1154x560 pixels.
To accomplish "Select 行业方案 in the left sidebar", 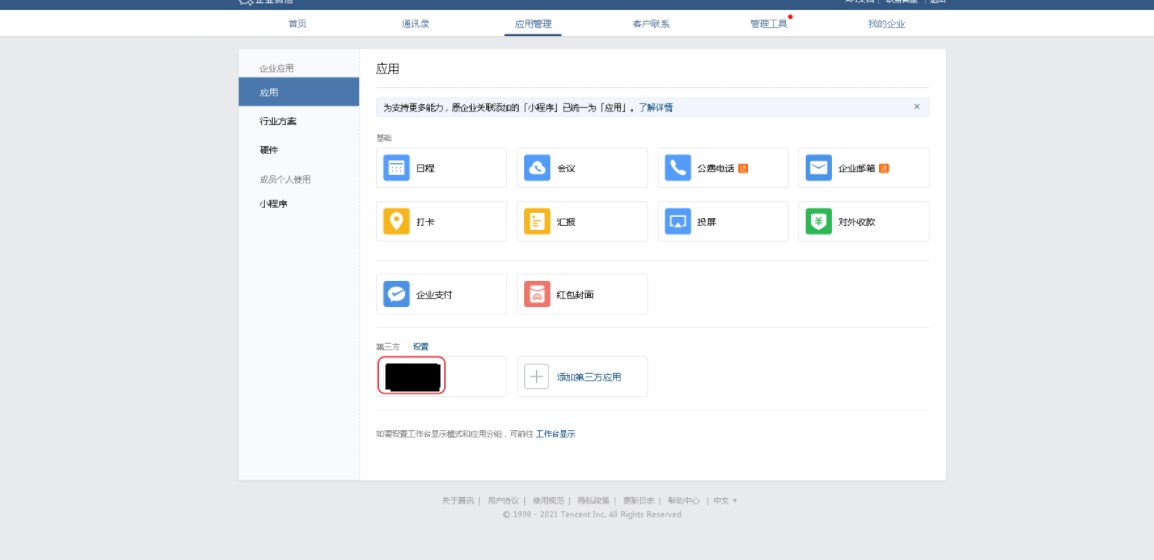I will (278, 121).
